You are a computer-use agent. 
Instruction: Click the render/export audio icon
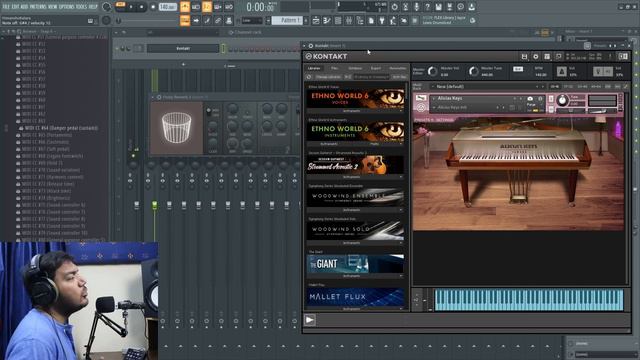coord(449,7)
